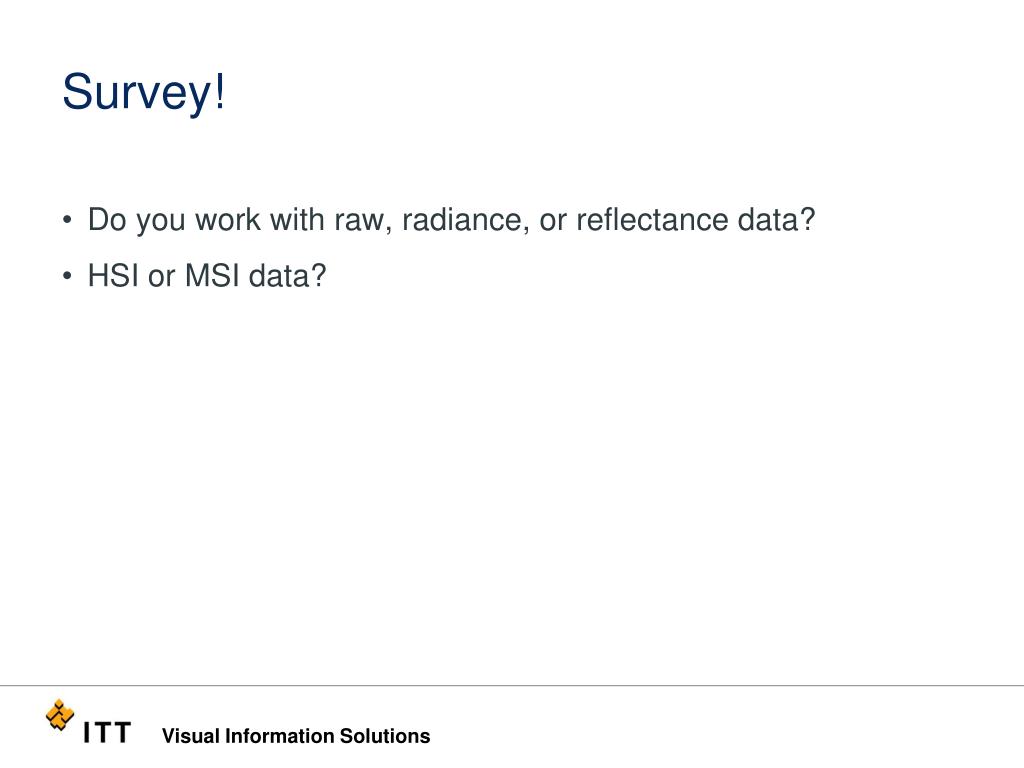This screenshot has height=768, width=1024.
Task: Select the word reflectance in first bullet
Action: (652, 219)
